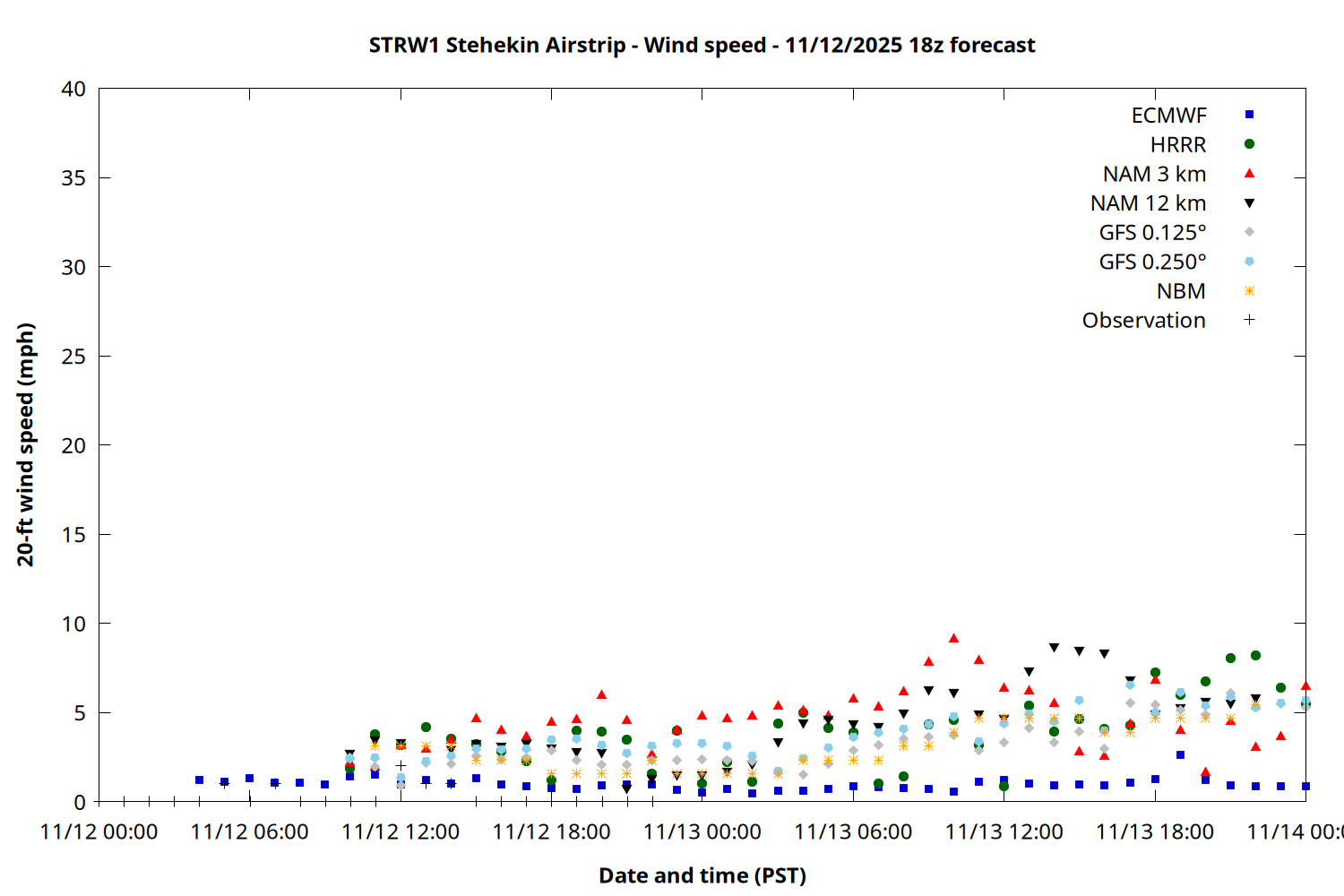1344x896 pixels.
Task: Click the 20-ft wind speed (mph) axis label
Action: point(25,444)
